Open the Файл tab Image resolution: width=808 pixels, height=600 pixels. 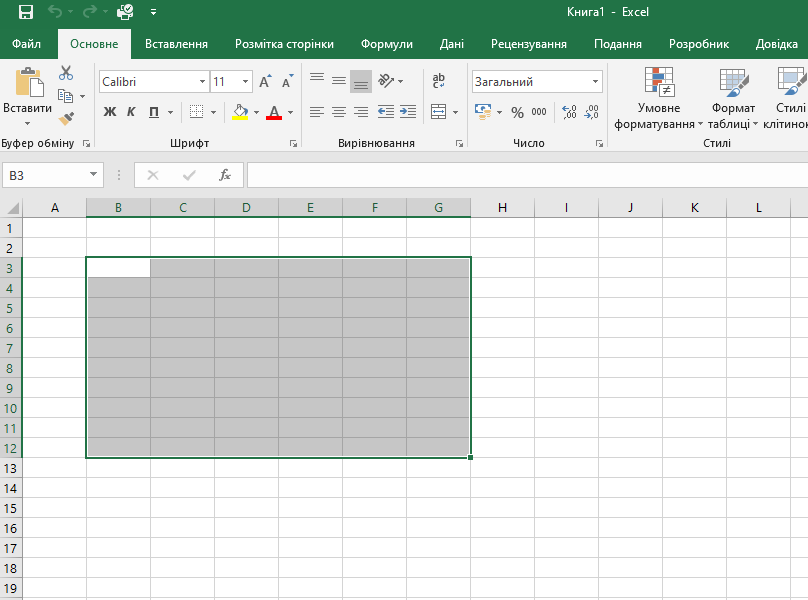pos(26,44)
